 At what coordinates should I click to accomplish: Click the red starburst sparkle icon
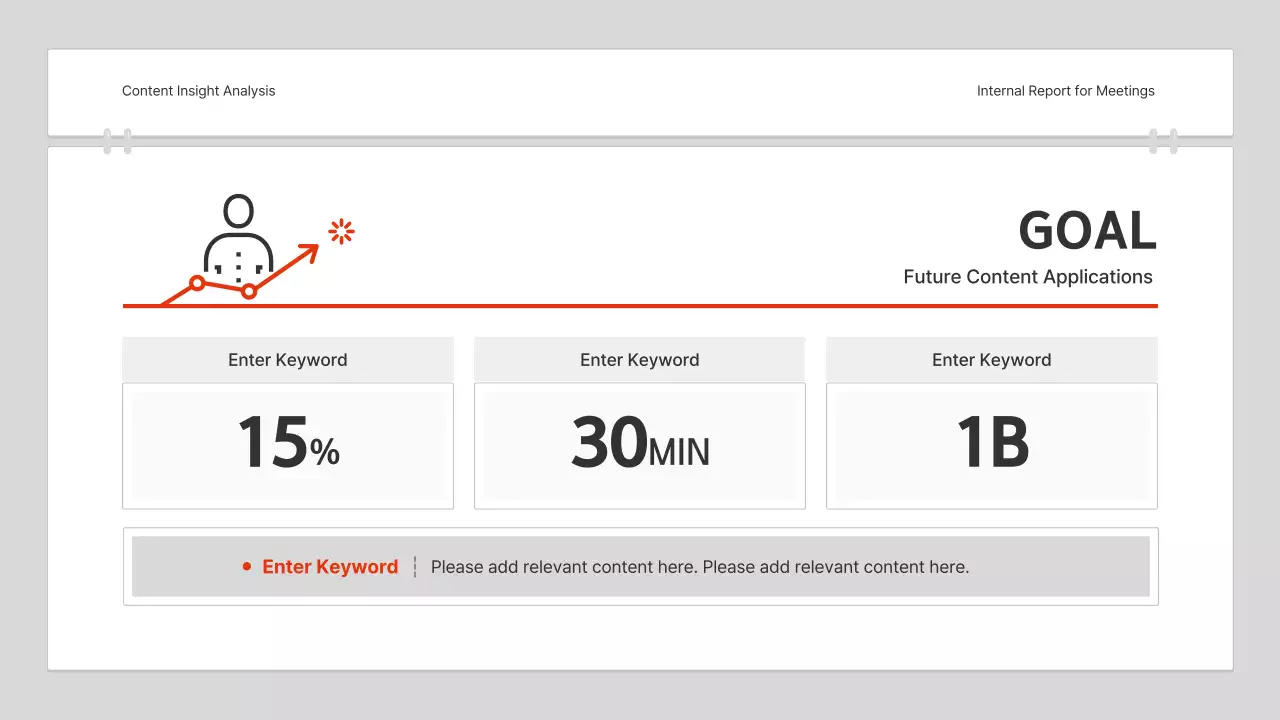341,231
